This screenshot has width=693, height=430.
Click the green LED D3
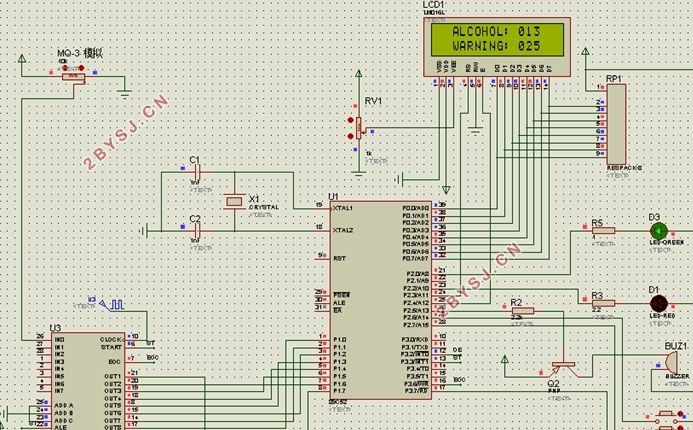pos(659,231)
